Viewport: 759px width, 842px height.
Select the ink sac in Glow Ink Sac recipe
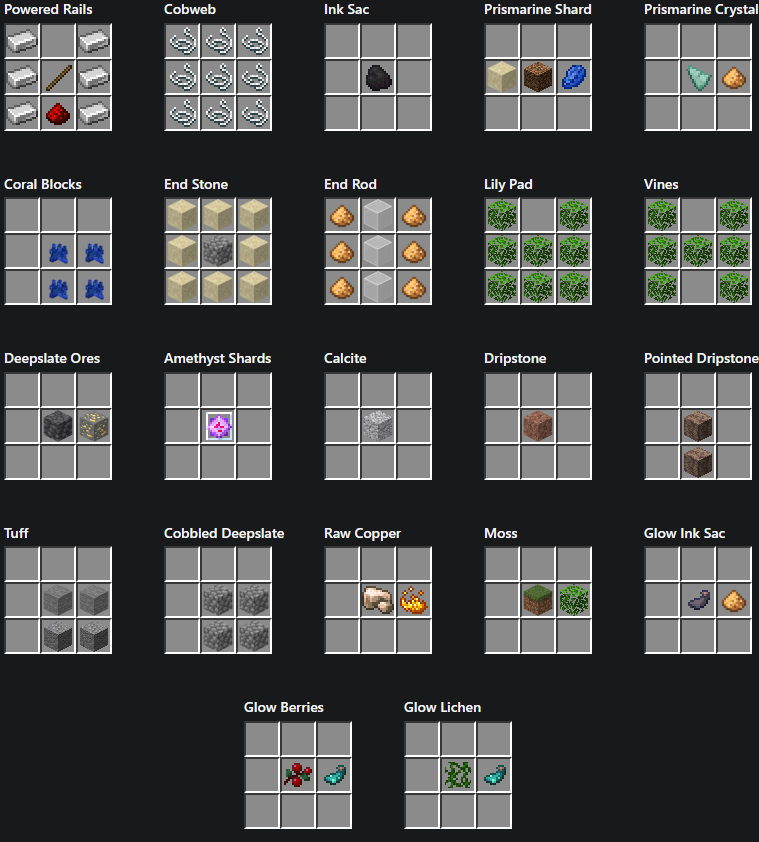click(699, 600)
